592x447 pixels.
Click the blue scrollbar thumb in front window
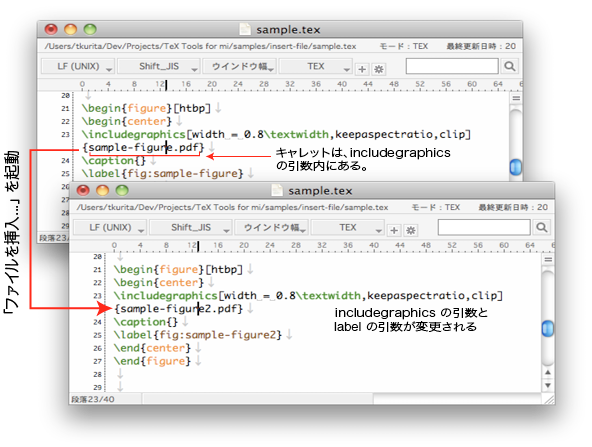[548, 328]
